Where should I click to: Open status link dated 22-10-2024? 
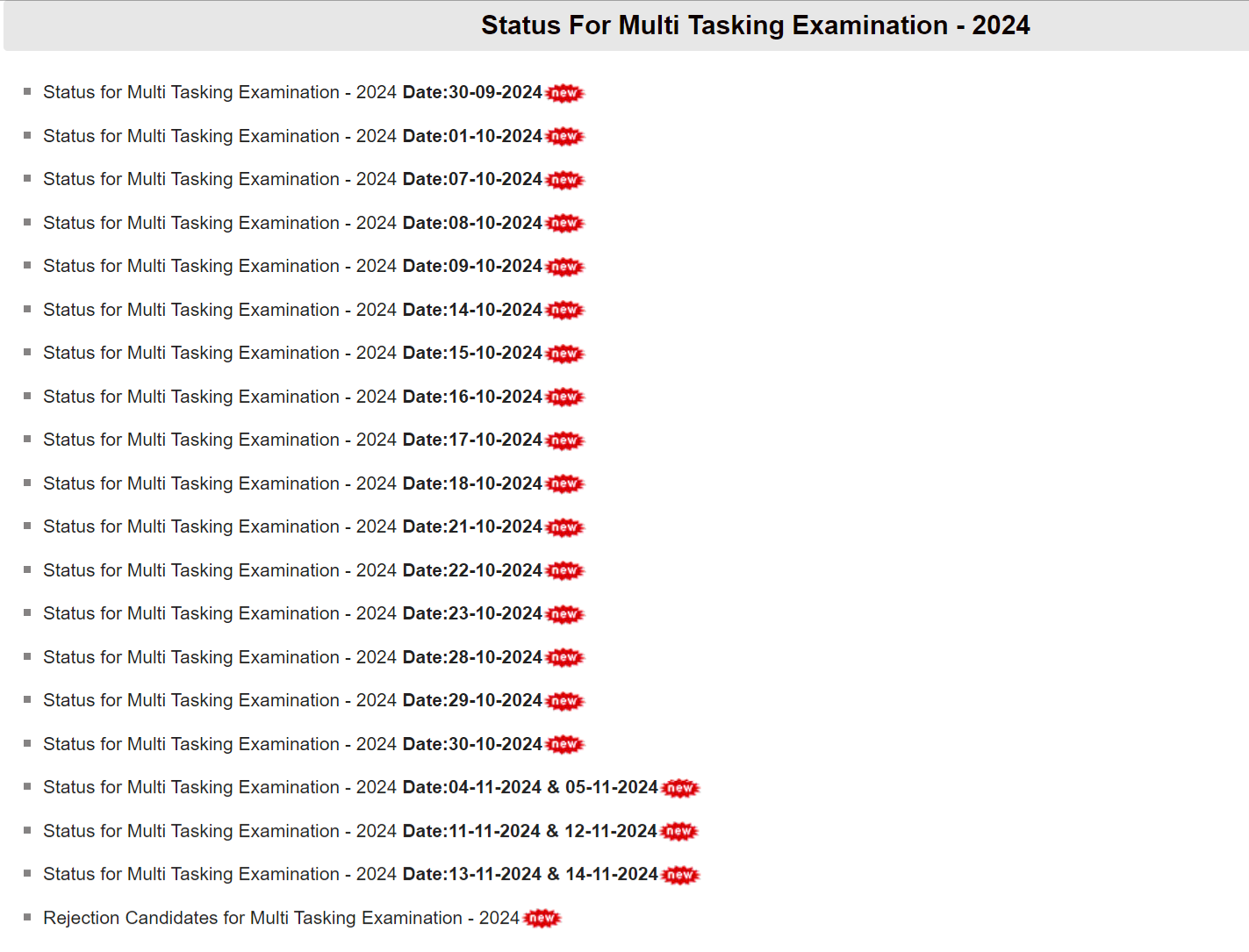(x=292, y=570)
